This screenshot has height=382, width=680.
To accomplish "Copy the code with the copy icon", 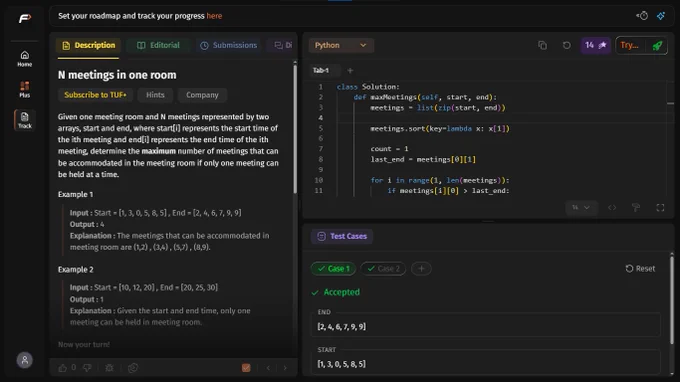I will (x=542, y=45).
